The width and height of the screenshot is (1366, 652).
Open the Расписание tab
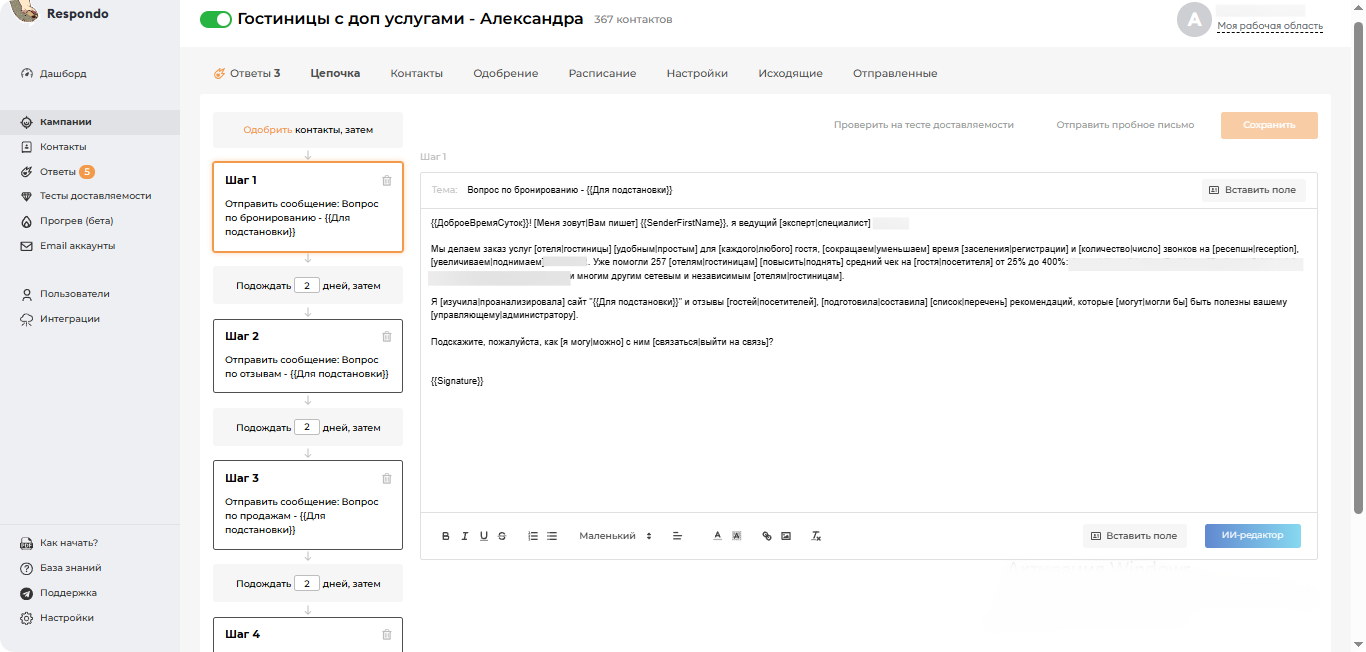coord(602,73)
